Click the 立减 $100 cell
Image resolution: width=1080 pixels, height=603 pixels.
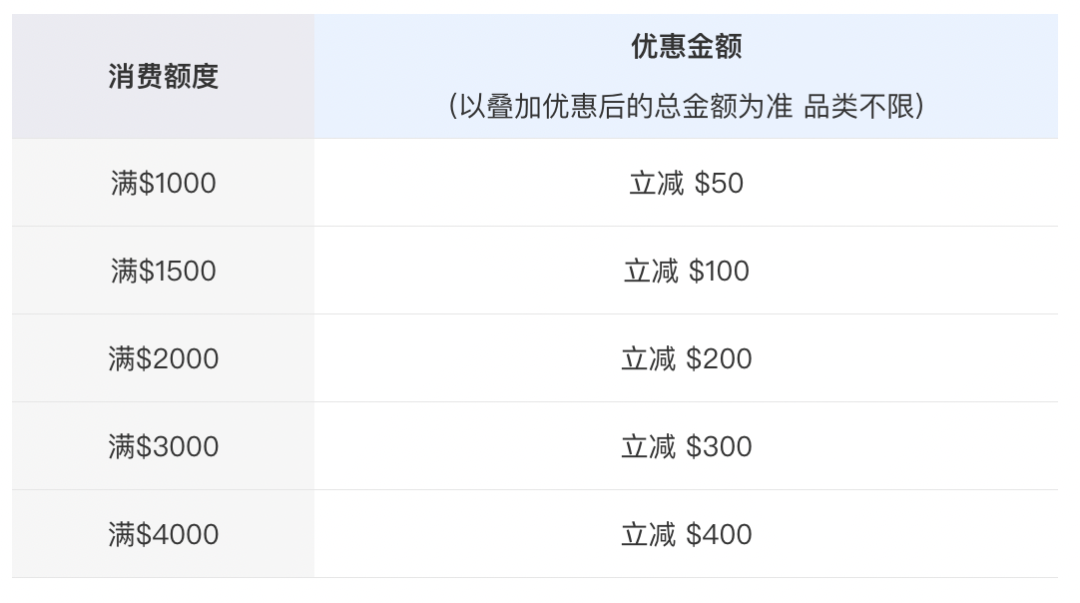(686, 271)
